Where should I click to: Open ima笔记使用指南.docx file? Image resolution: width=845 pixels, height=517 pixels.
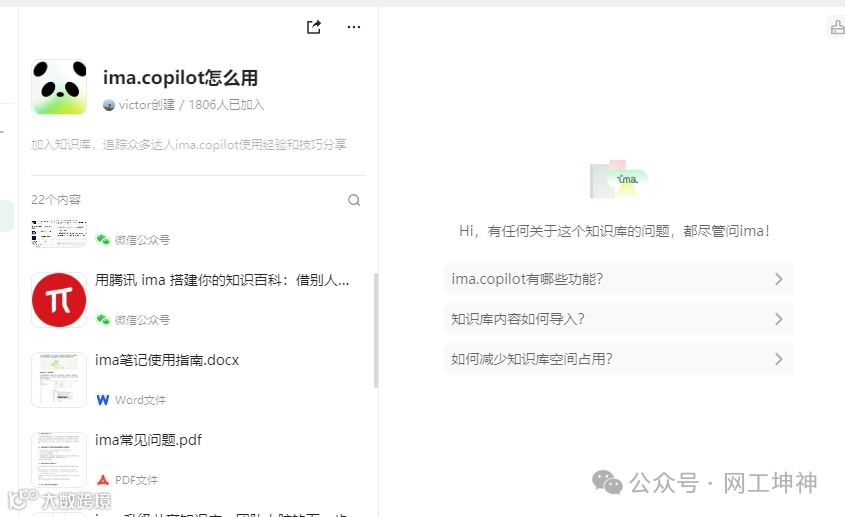pyautogui.click(x=167, y=360)
